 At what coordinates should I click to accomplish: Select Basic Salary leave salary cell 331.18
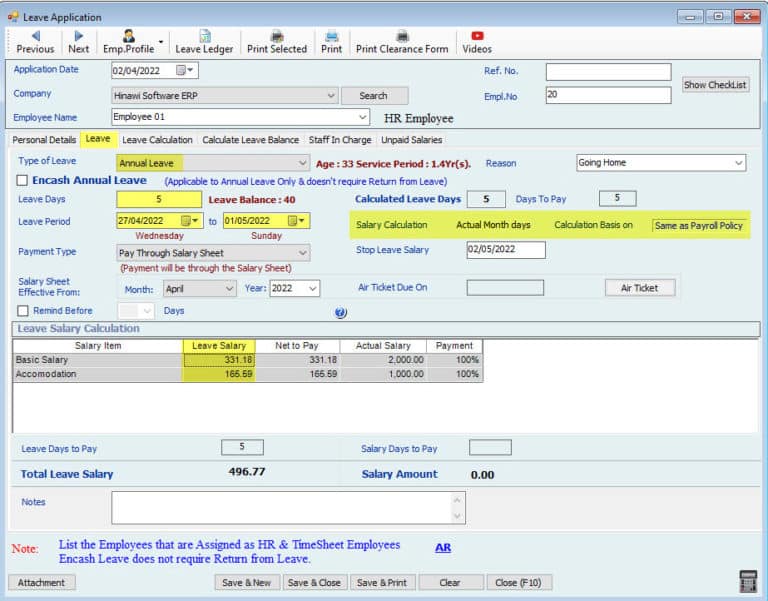click(219, 360)
